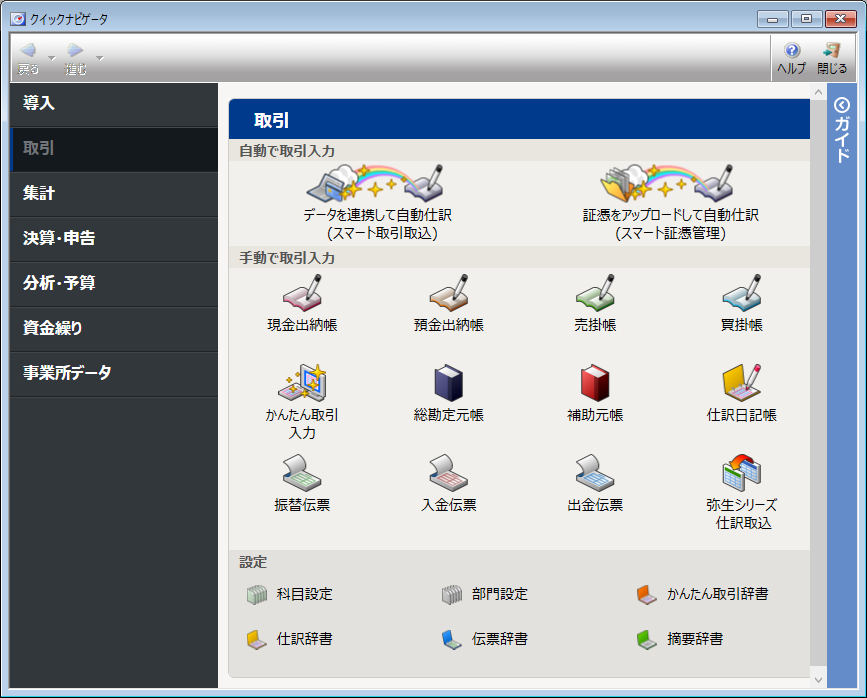Open the 摘要辞書 dictionary link

coord(694,639)
